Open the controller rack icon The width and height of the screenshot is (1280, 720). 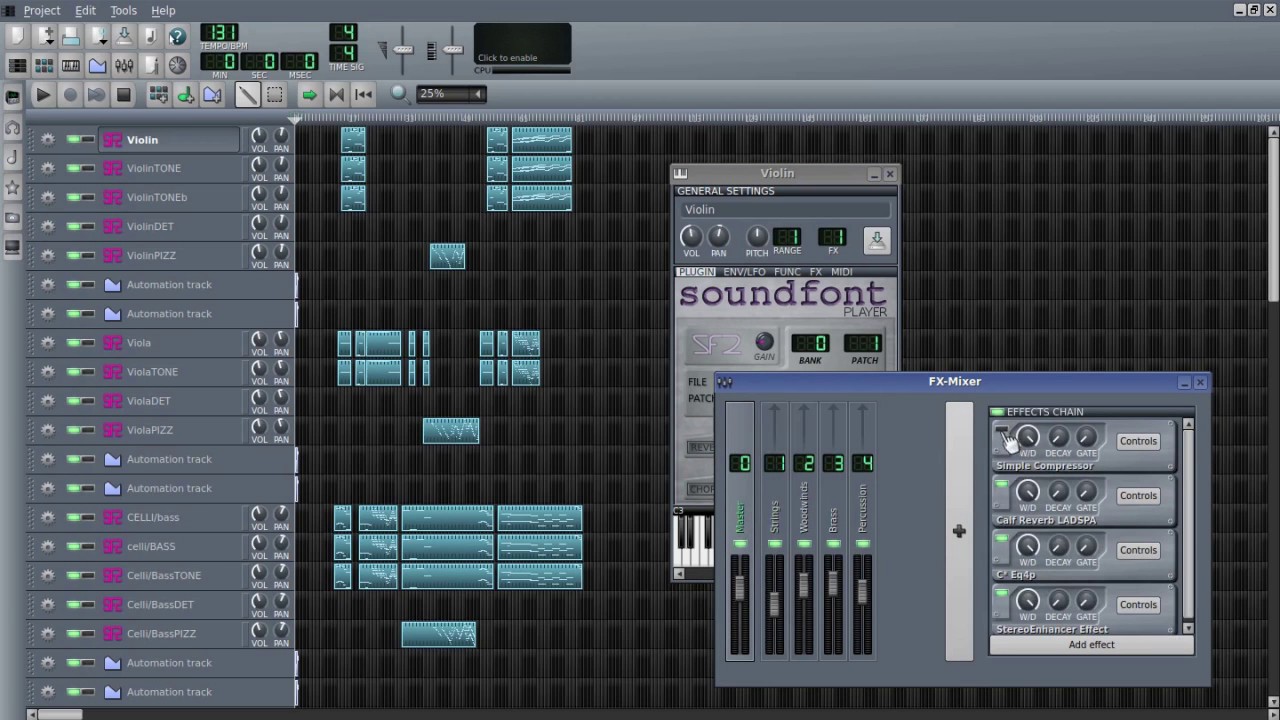pos(177,66)
